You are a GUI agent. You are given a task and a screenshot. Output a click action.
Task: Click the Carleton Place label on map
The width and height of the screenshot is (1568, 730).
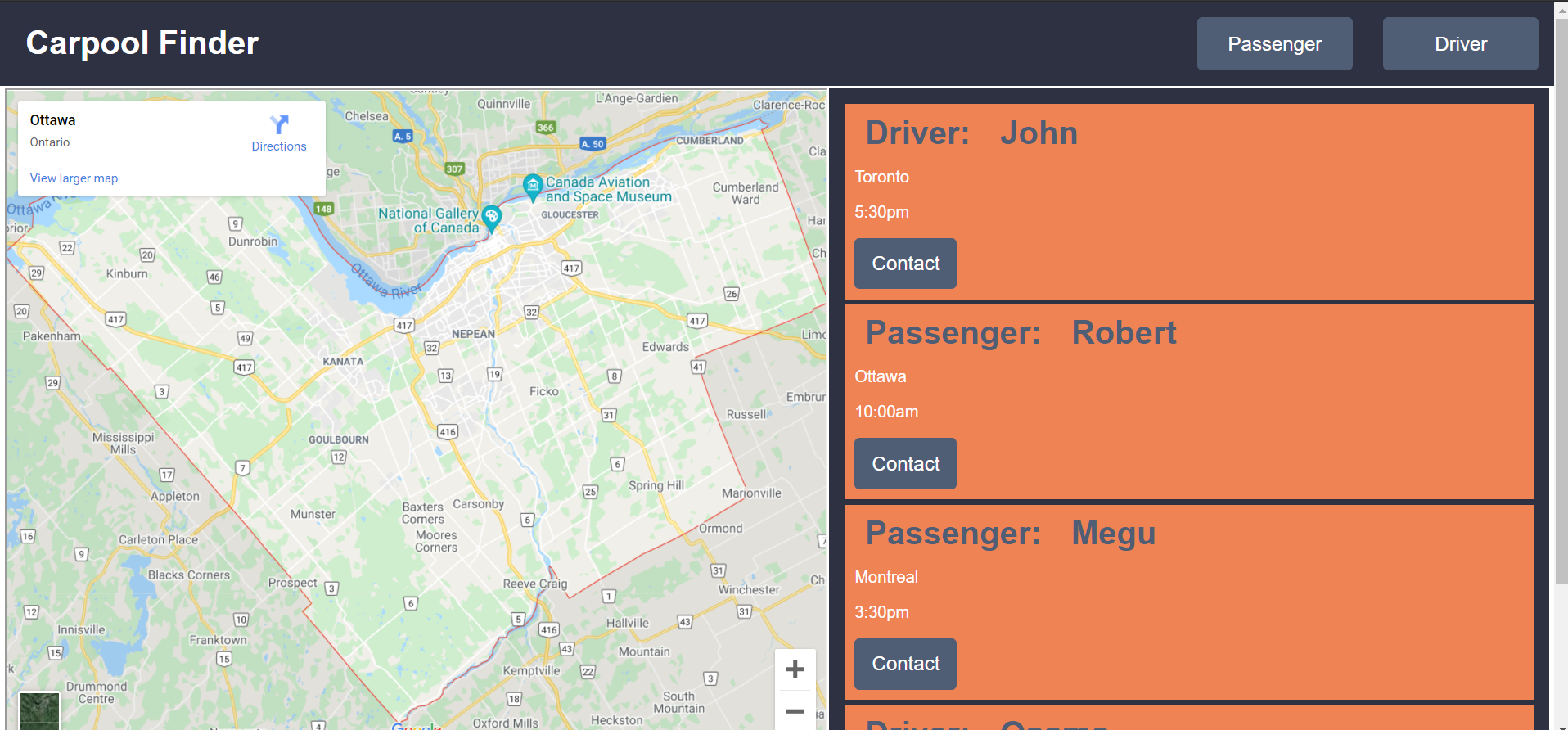(158, 539)
